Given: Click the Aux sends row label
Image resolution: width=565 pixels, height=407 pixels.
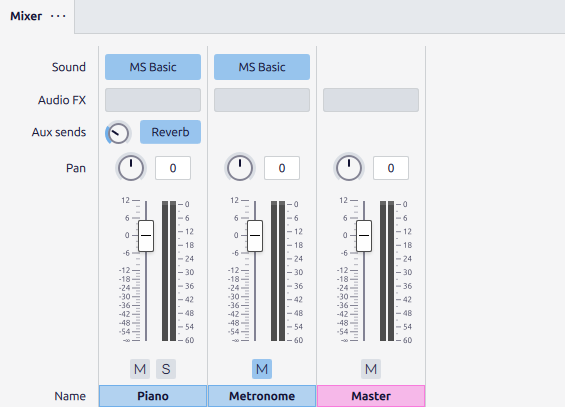Looking at the screenshot, I should [59, 132].
